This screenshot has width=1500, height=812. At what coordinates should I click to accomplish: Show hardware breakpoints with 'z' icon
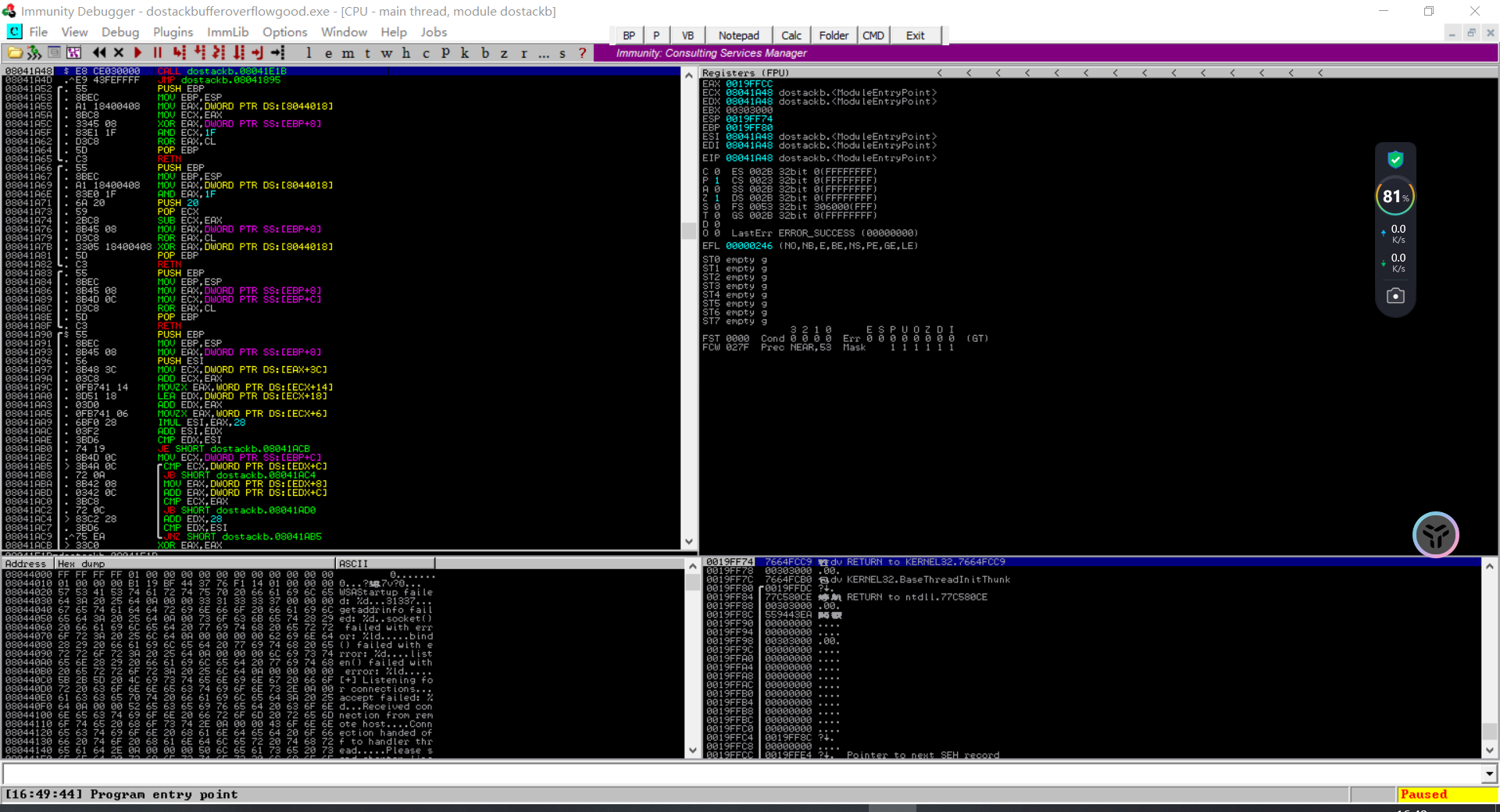(x=505, y=53)
